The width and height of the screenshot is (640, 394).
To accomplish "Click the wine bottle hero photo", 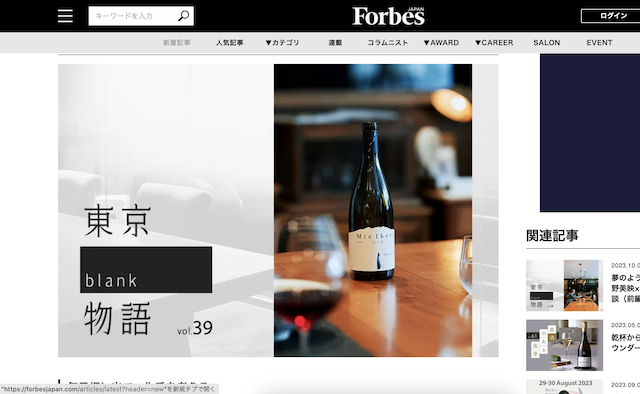I will 373,210.
